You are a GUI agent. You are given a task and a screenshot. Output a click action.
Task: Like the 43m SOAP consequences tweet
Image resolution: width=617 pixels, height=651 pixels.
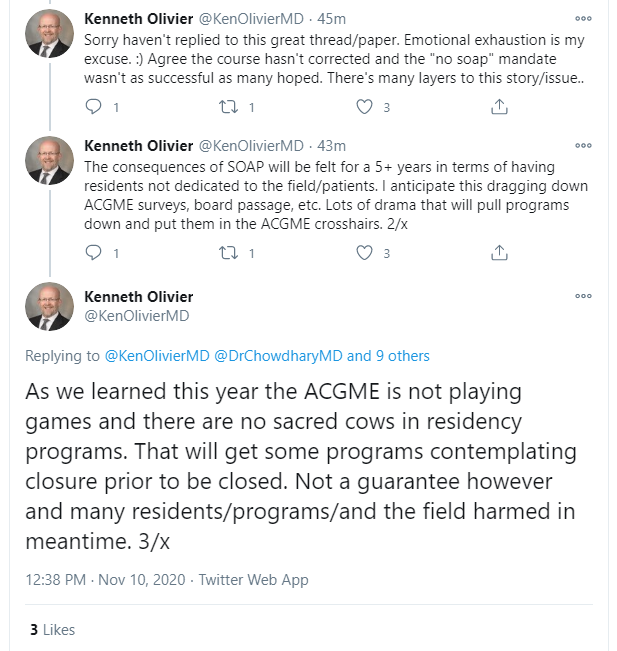coord(365,254)
